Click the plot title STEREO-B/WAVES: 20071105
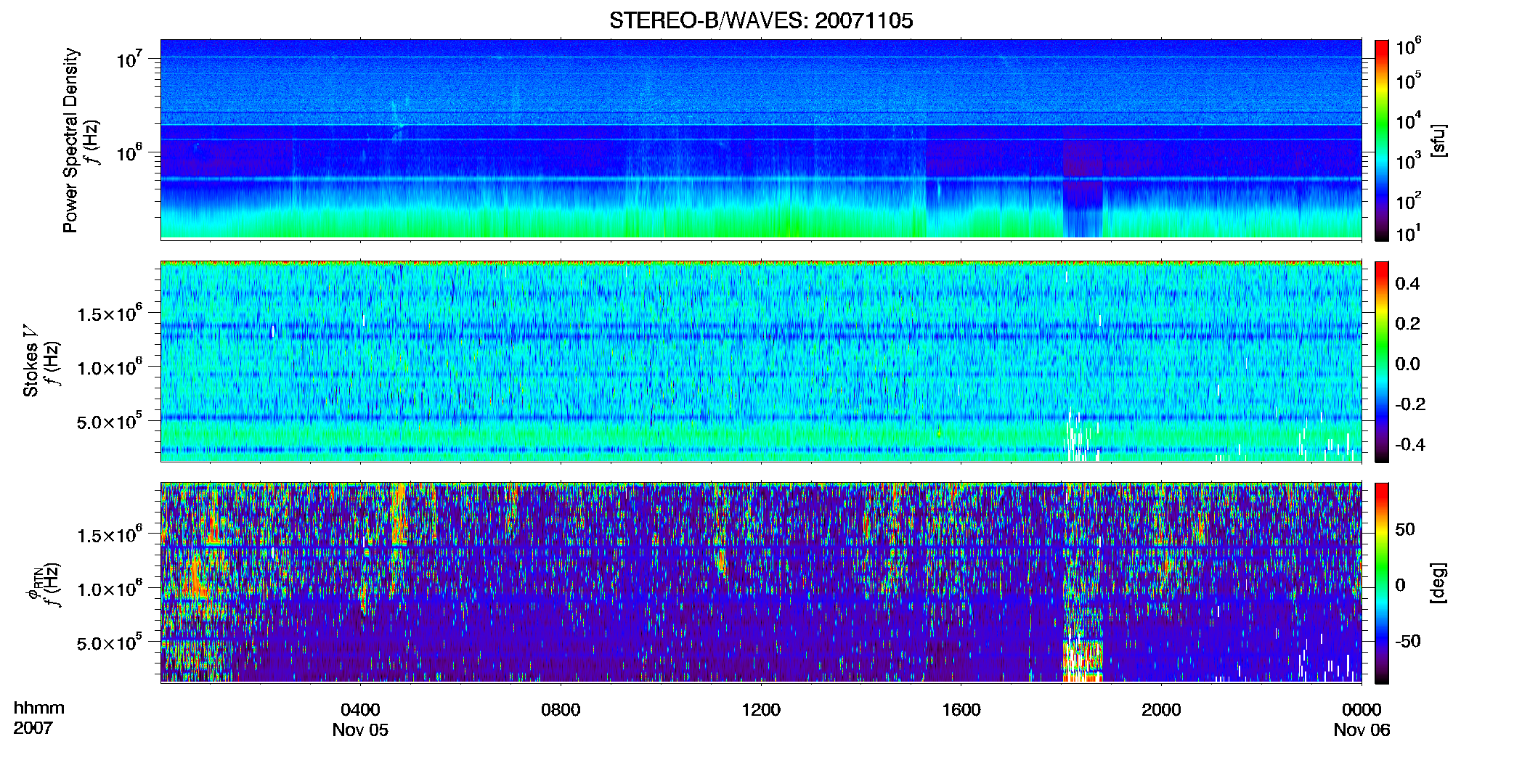The image size is (1522, 784). click(761, 20)
